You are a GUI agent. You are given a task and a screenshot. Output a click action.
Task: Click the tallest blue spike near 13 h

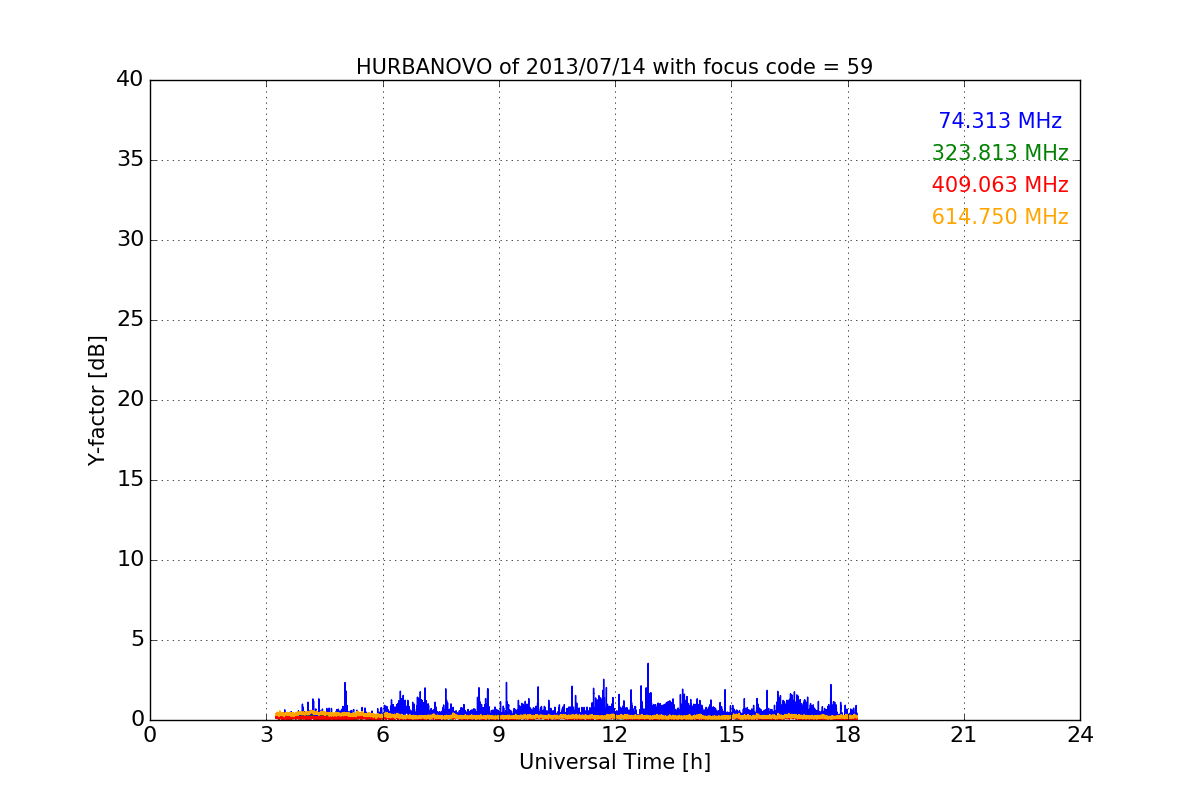coord(647,688)
